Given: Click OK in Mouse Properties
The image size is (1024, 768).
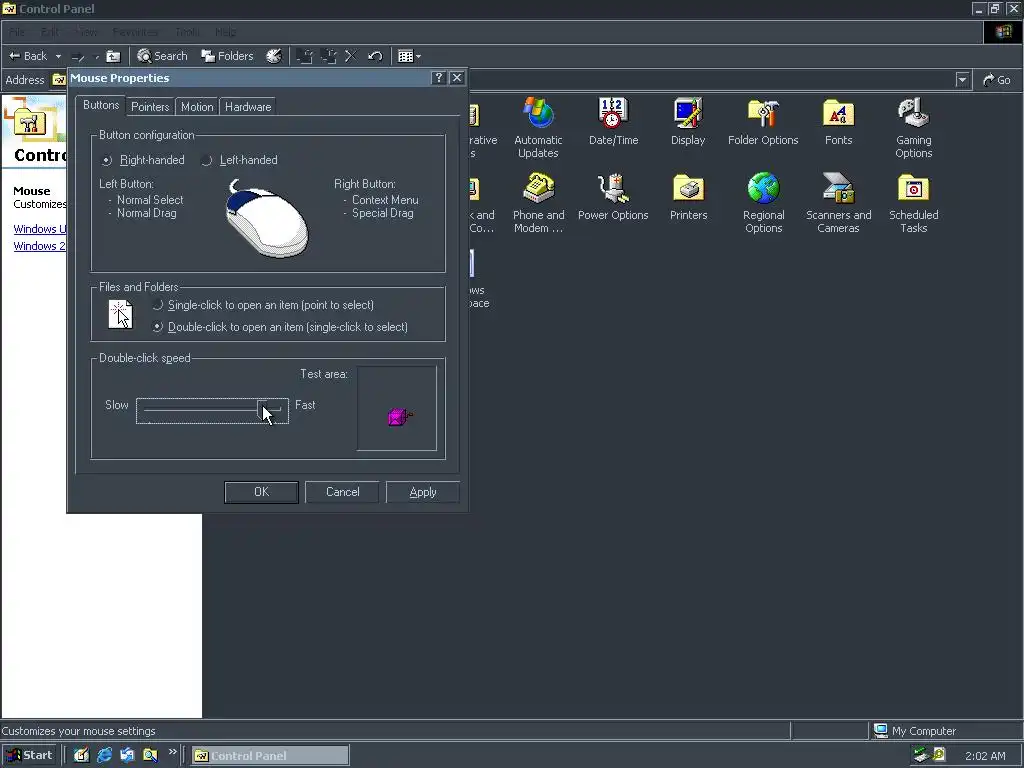Looking at the screenshot, I should click(x=261, y=492).
